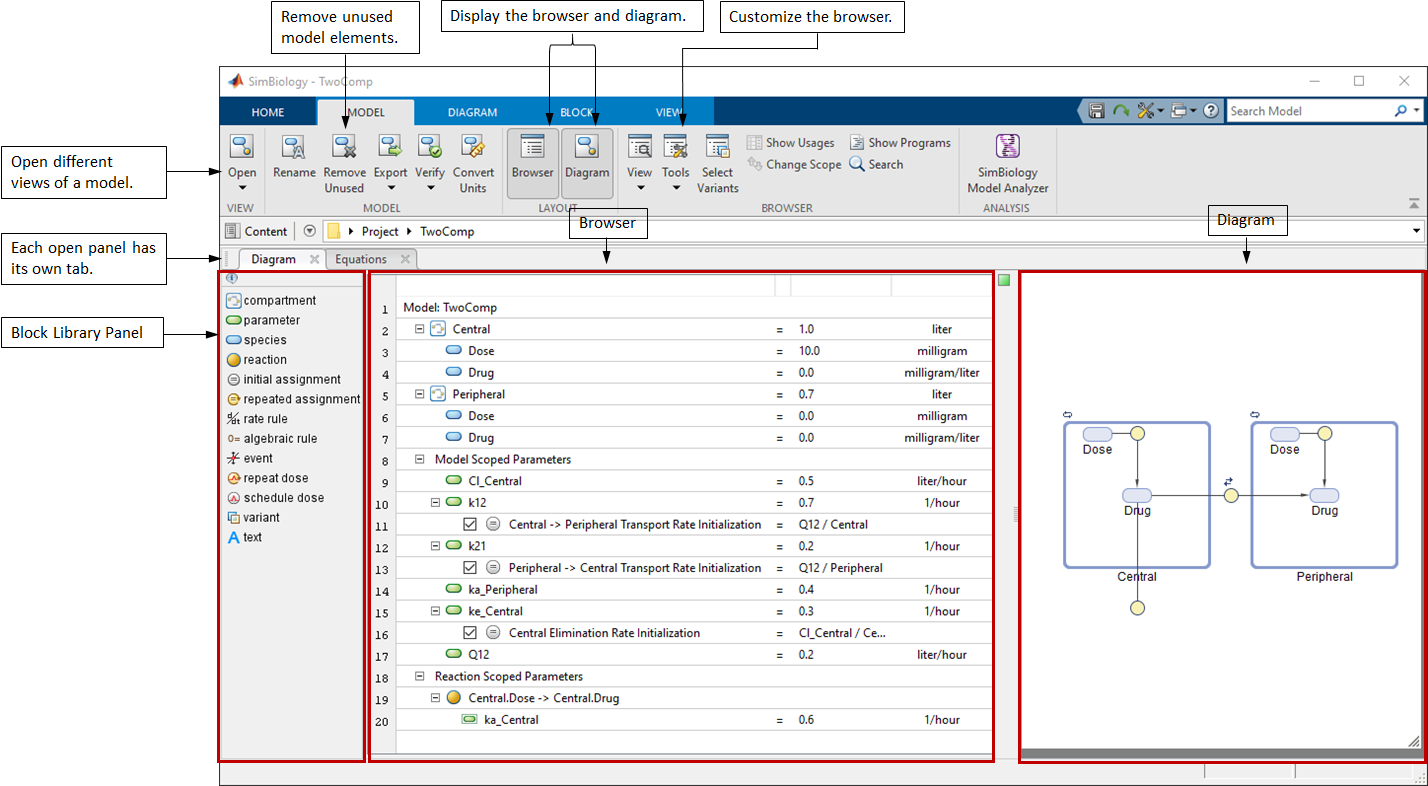
Task: Switch to the BLOCK ribbon tab
Action: click(577, 112)
